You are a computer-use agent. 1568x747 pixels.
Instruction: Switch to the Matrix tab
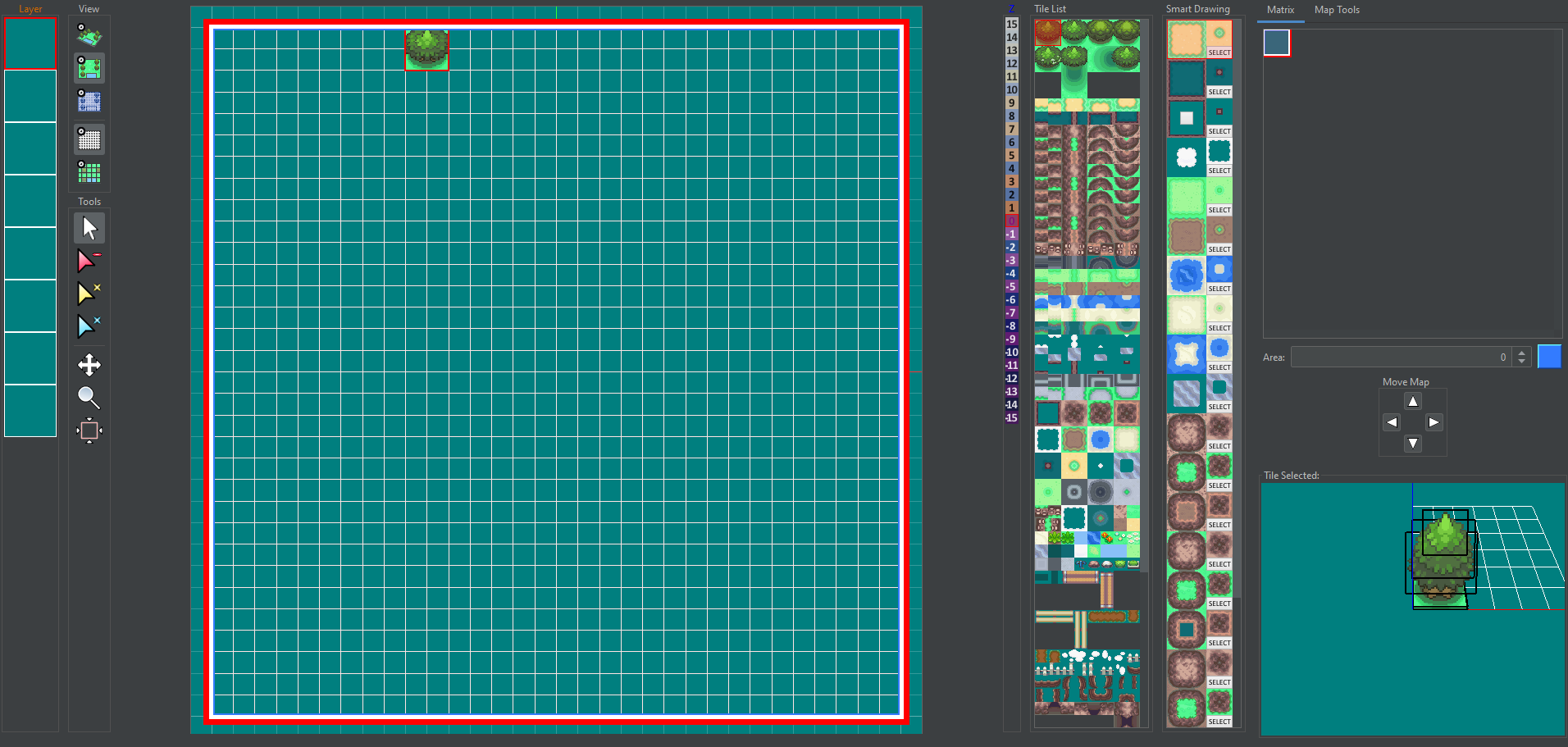pyautogui.click(x=1280, y=10)
